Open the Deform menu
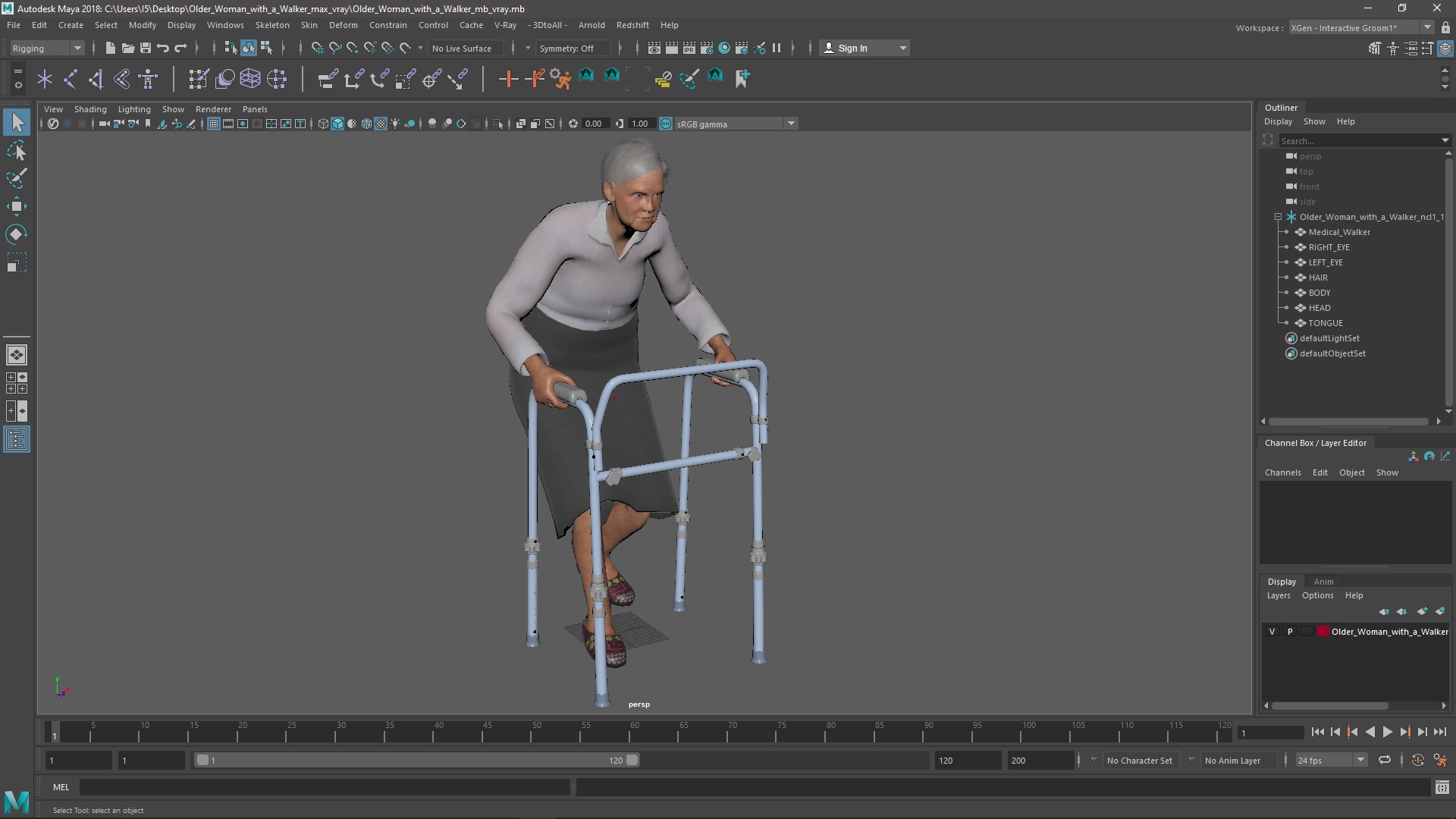 (343, 25)
